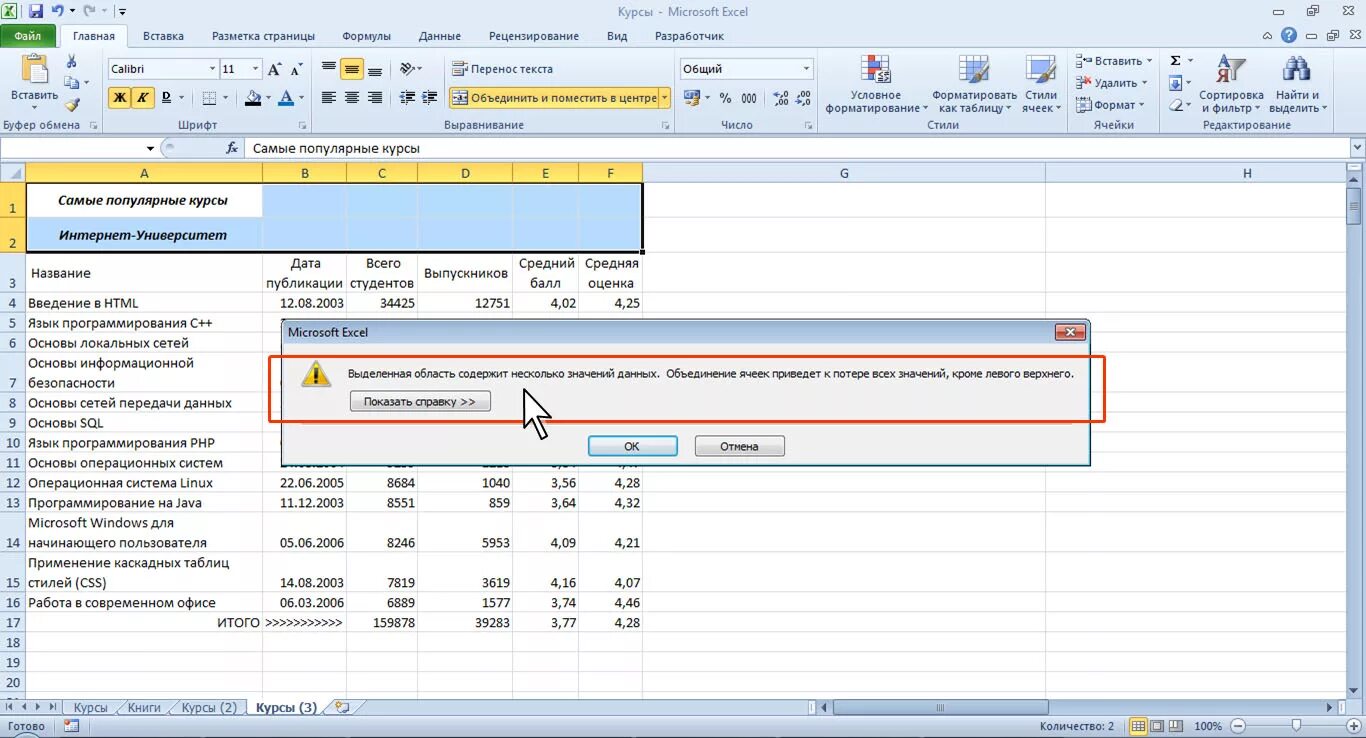Center cell text horizontally

(352, 98)
